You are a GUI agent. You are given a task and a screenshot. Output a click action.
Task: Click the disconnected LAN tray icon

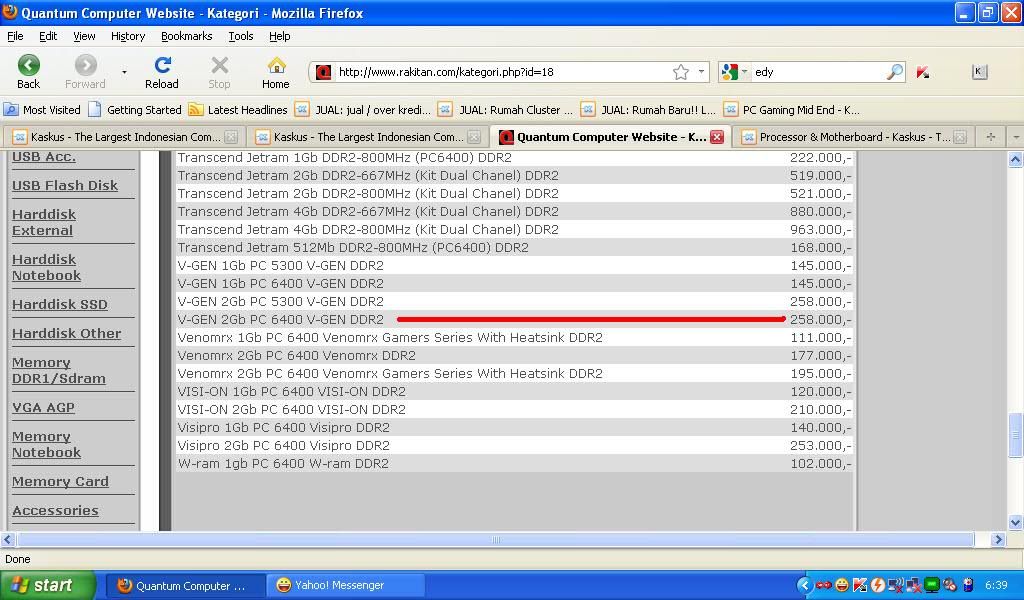tap(914, 585)
